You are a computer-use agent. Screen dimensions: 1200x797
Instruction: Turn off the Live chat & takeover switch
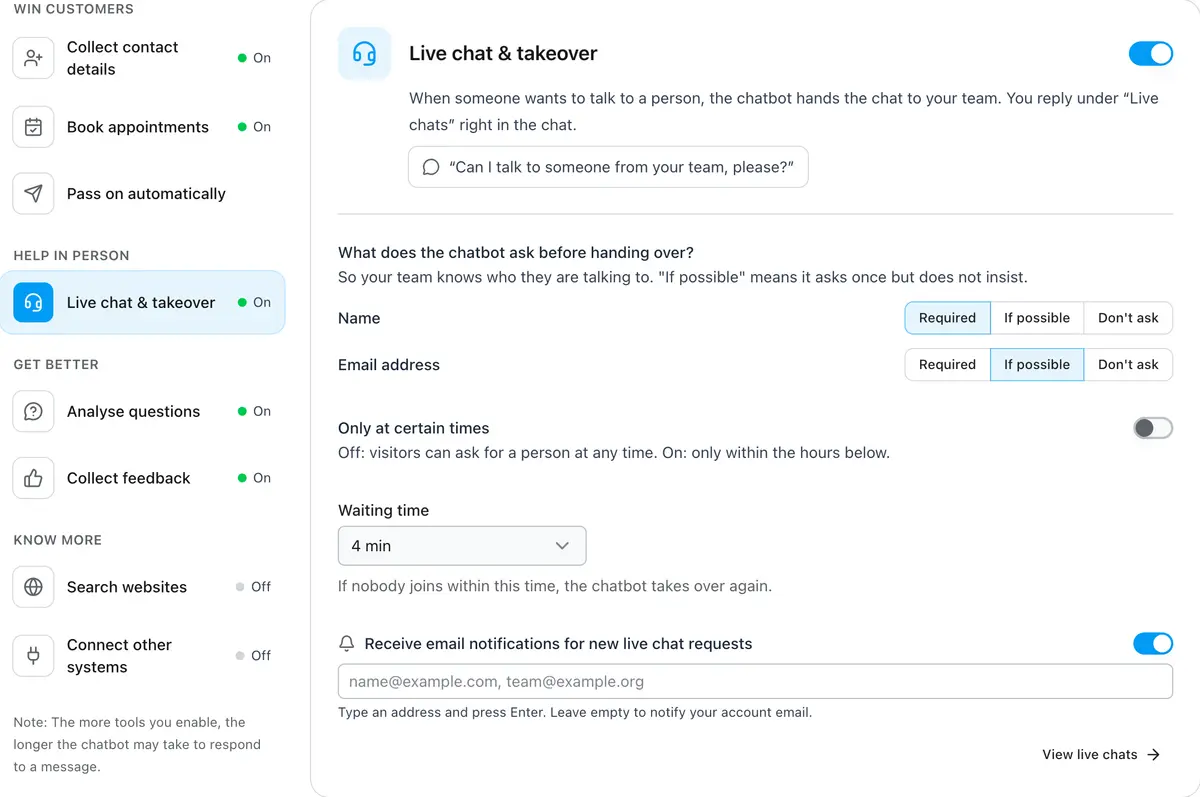point(1151,54)
